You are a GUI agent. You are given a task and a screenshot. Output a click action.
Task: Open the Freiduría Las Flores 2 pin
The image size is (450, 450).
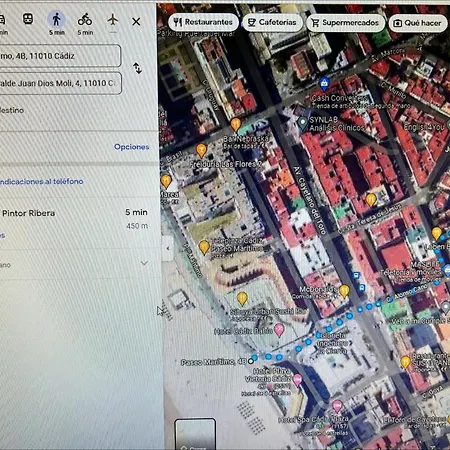coord(201,150)
